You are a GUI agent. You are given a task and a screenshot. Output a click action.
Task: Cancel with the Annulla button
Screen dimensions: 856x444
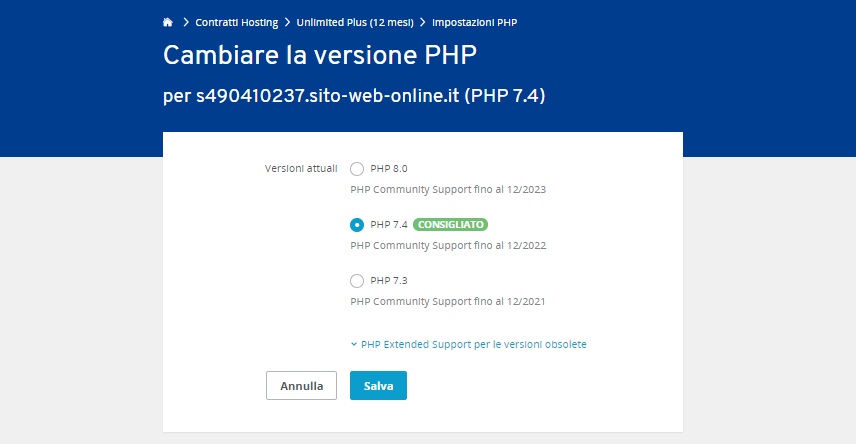301,385
